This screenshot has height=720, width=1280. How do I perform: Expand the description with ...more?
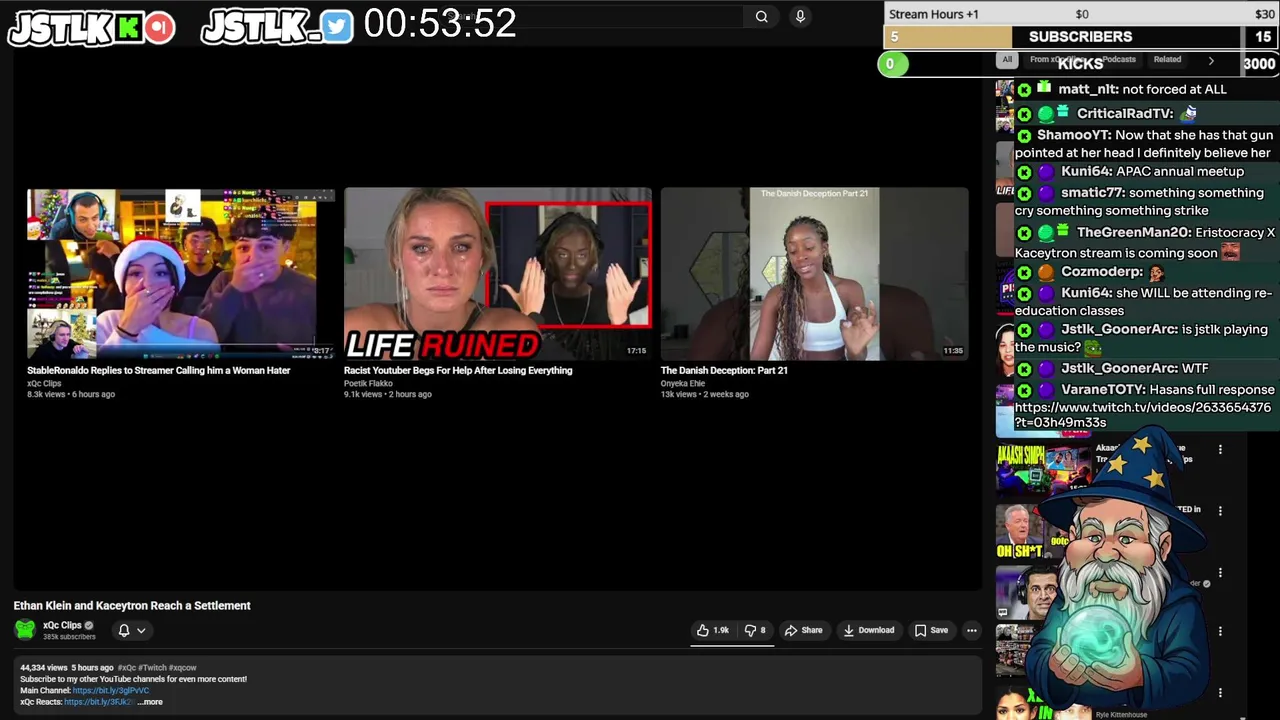point(150,702)
